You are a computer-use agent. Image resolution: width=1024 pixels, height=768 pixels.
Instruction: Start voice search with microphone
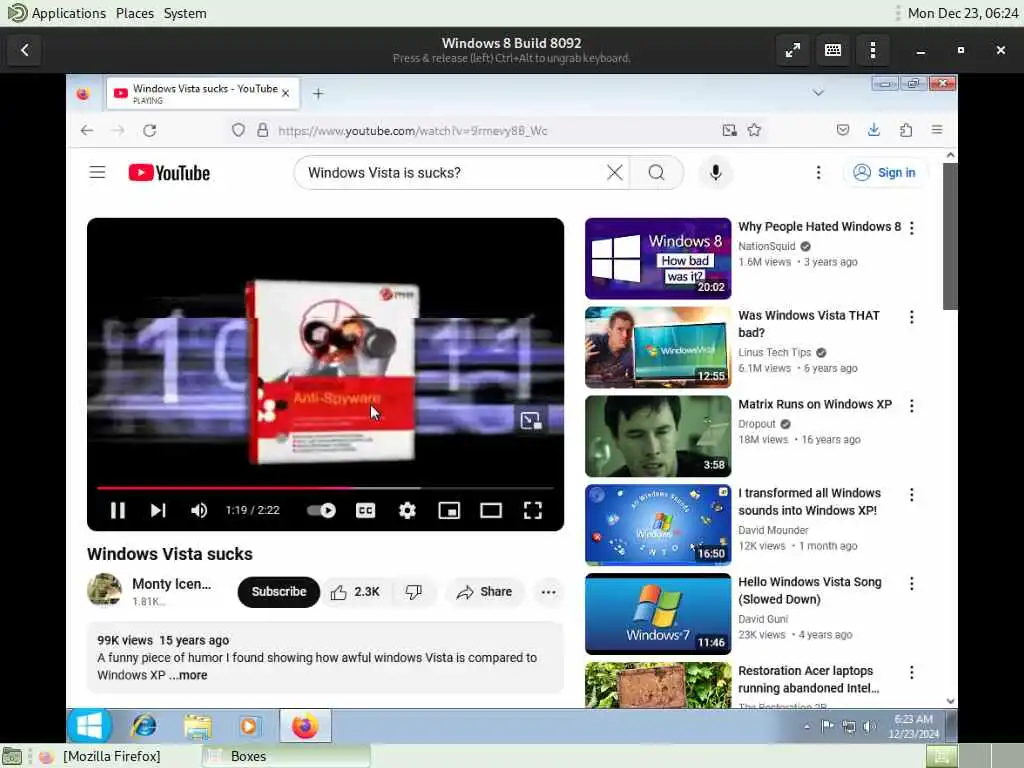[716, 172]
